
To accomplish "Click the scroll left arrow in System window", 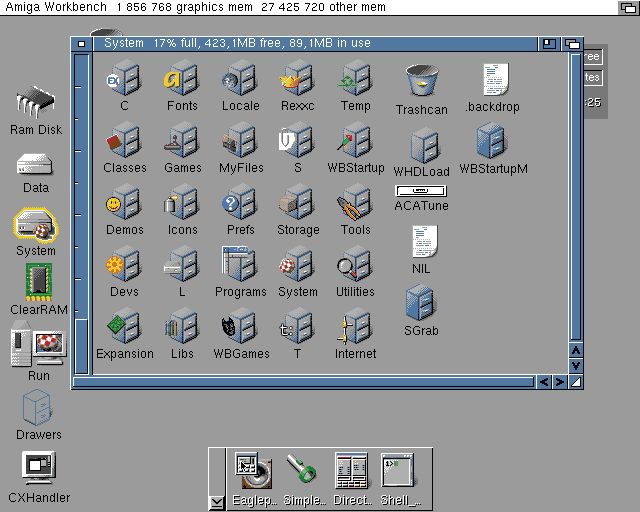I will click(544, 382).
